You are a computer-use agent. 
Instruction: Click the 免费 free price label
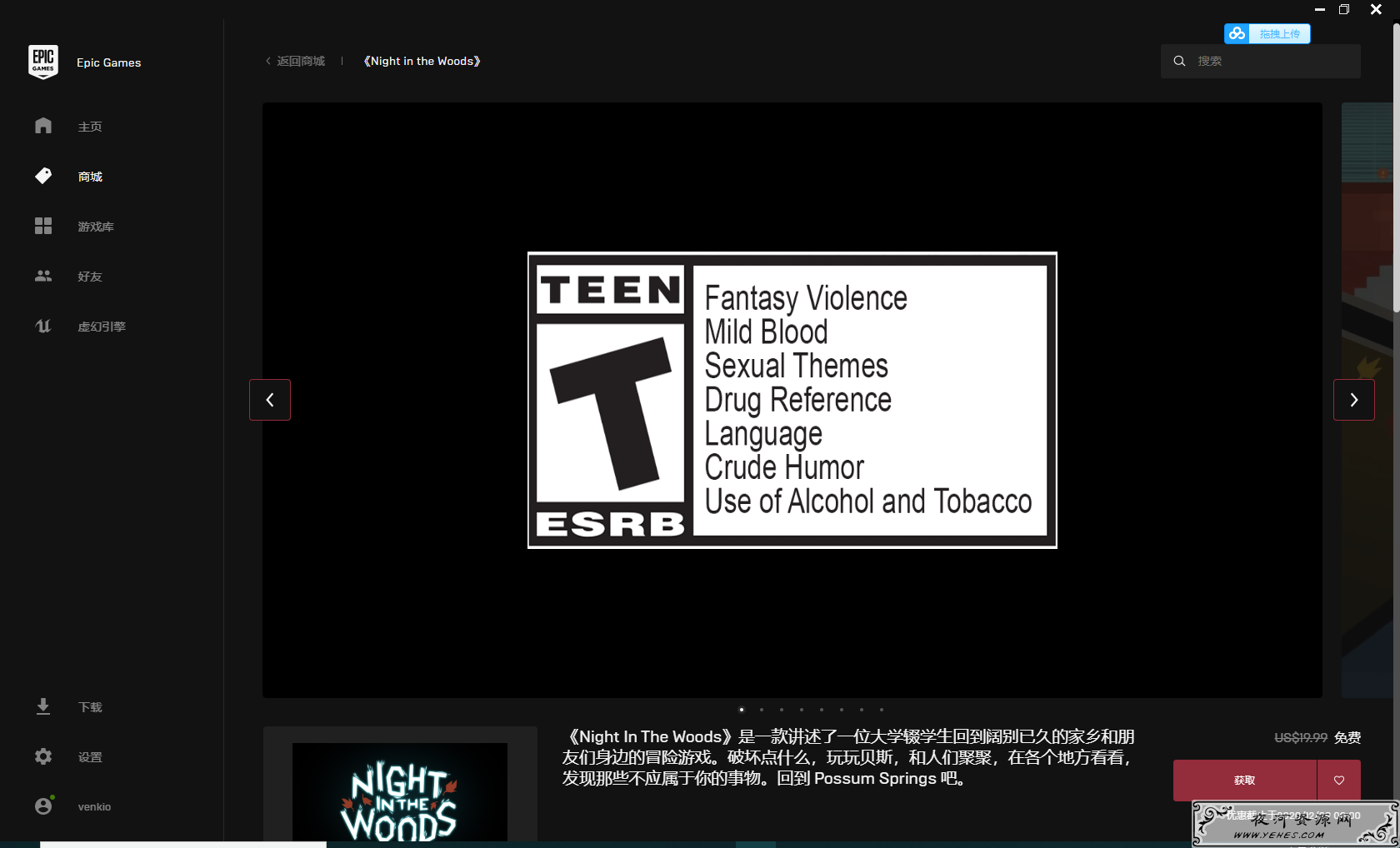click(x=1347, y=737)
